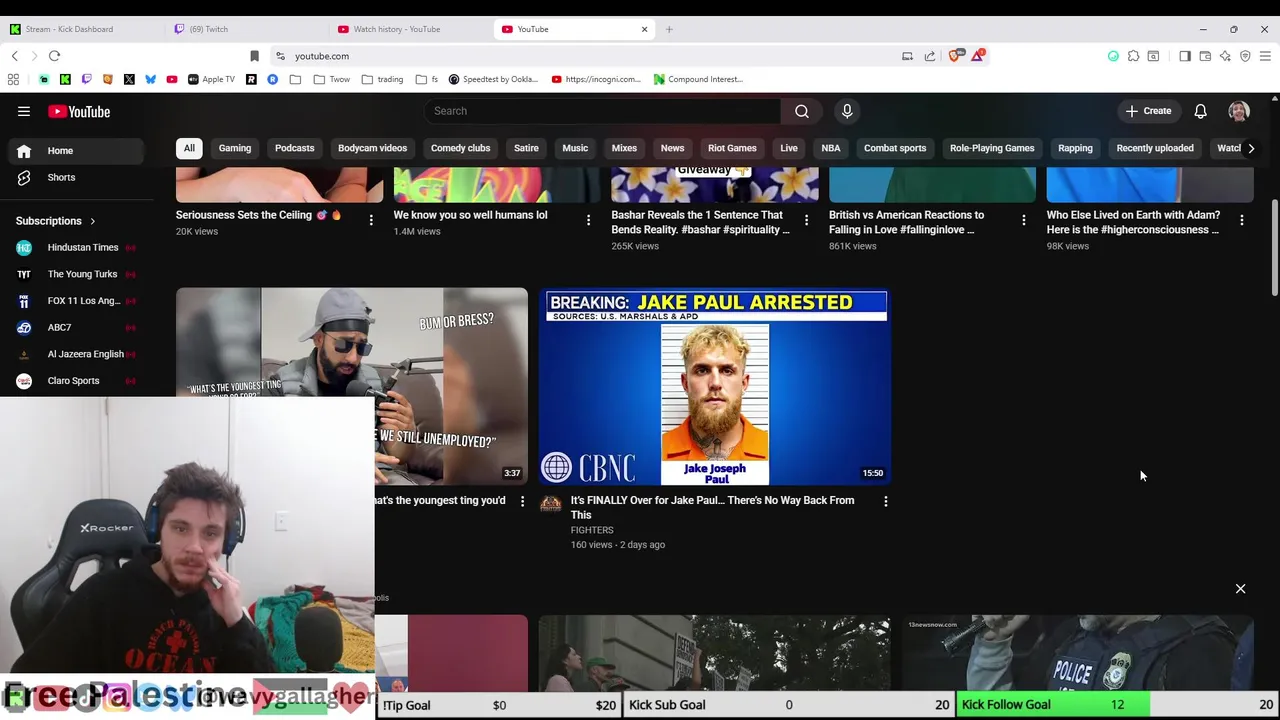The width and height of the screenshot is (1280, 720).
Task: Open options for Bashar Reveals short
Action: (806, 220)
